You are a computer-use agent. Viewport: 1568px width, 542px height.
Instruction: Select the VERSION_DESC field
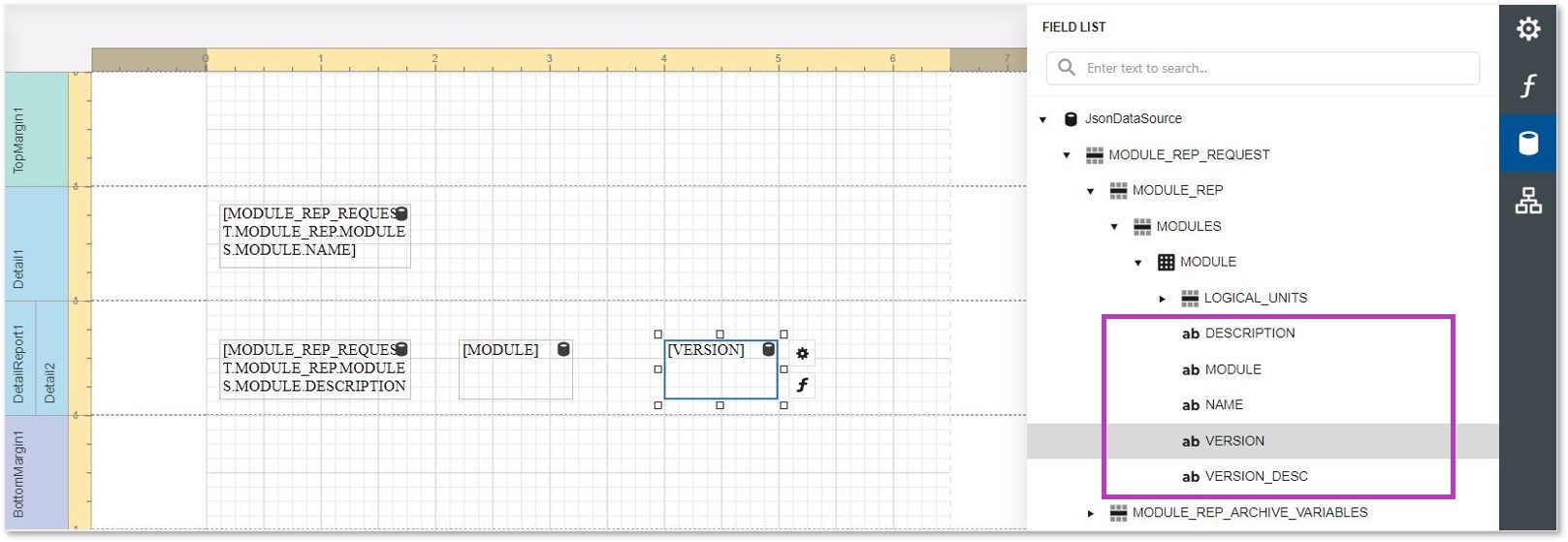coord(1256,476)
